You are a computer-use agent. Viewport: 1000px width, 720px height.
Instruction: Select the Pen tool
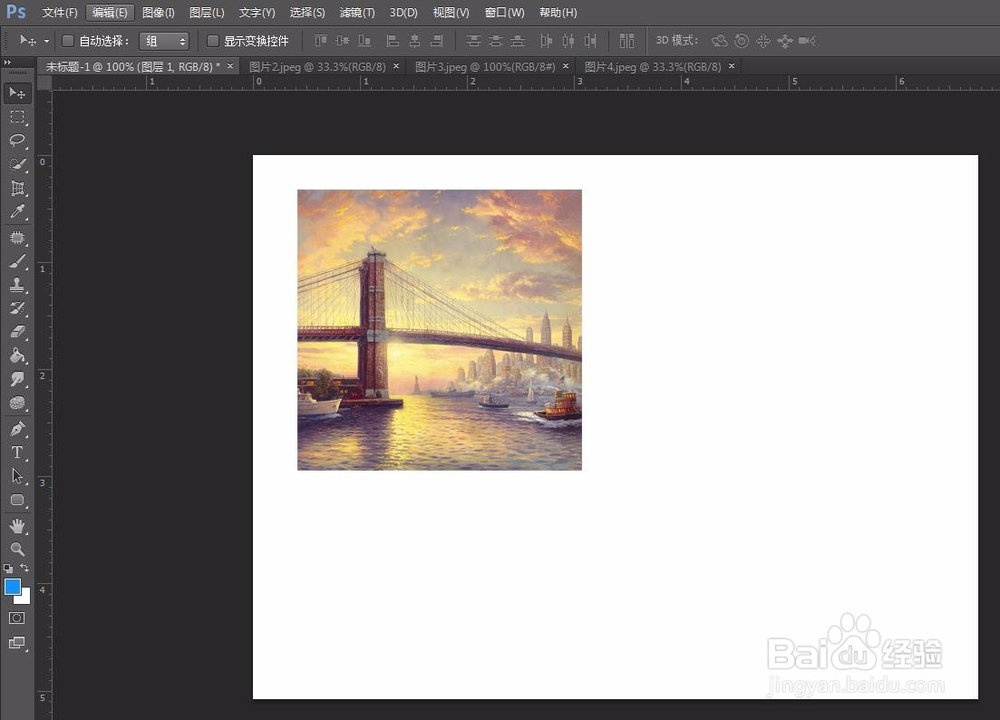coord(17,429)
